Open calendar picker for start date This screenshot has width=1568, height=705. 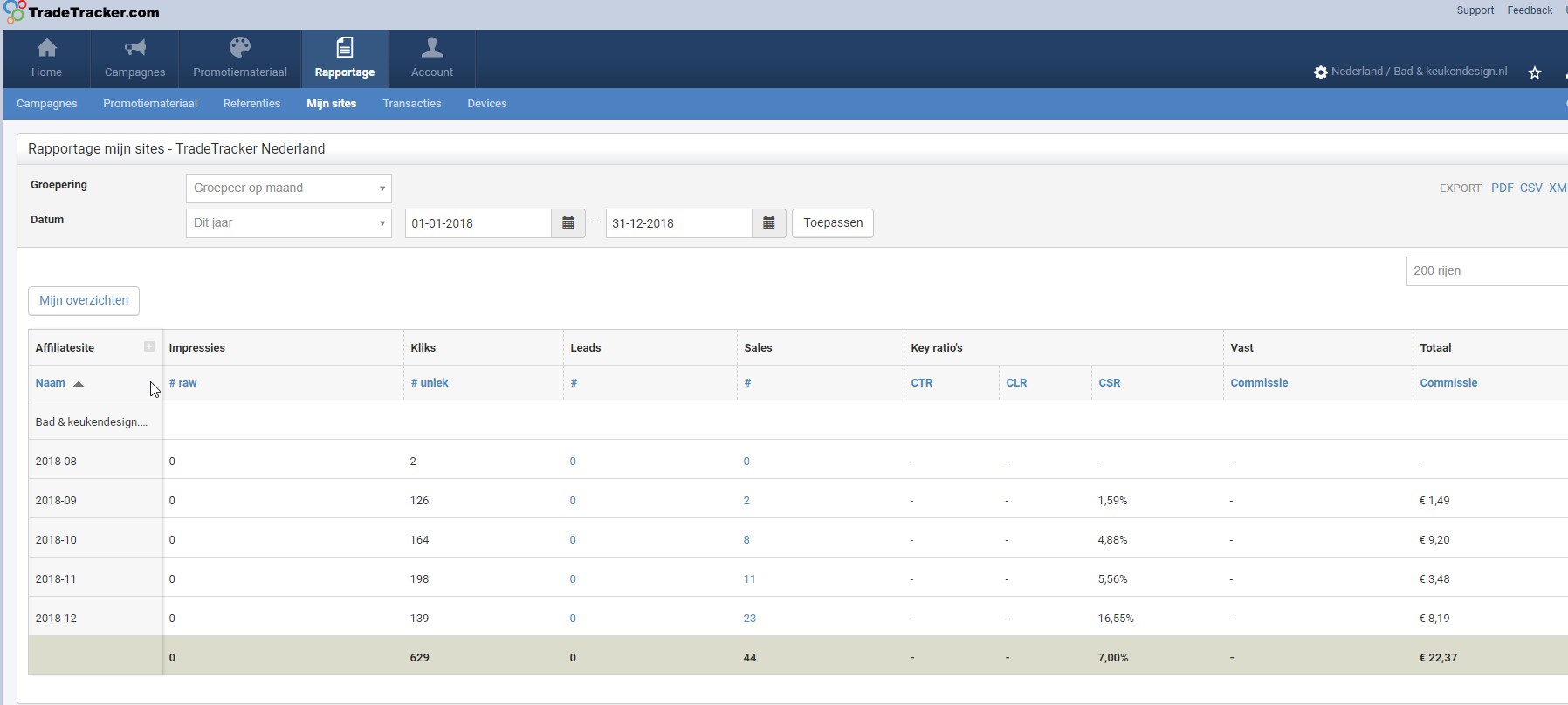568,223
